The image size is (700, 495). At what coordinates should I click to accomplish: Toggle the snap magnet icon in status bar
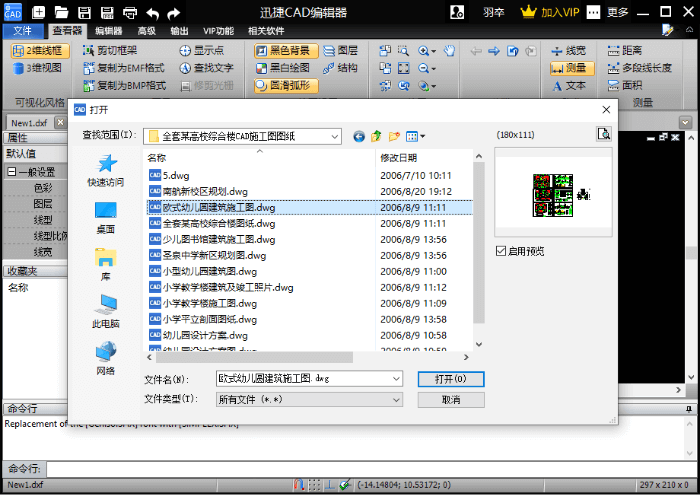coord(299,484)
